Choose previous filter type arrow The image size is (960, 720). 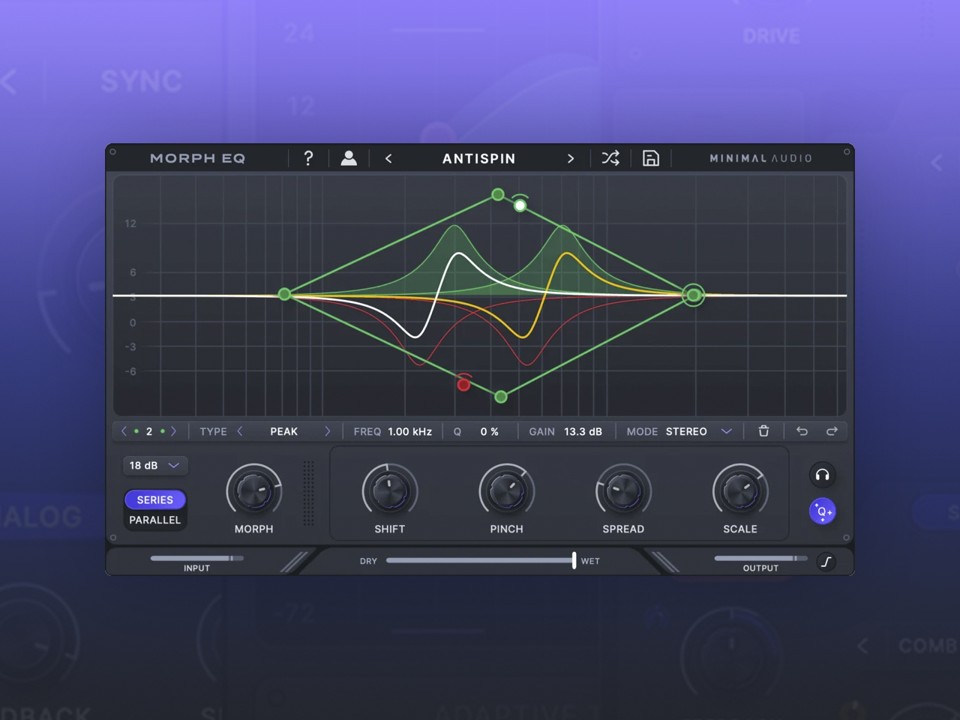(240, 431)
